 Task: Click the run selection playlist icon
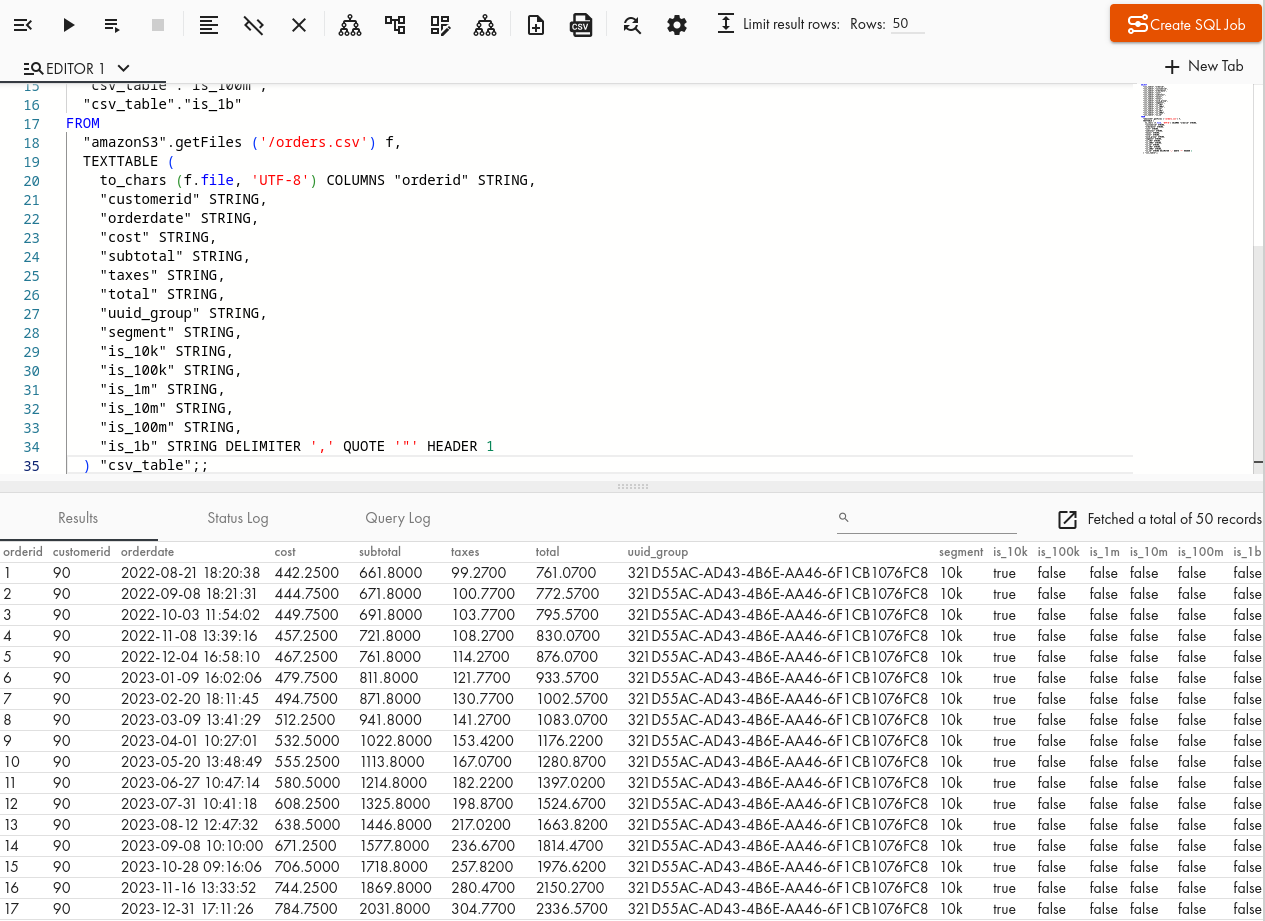pos(113,25)
